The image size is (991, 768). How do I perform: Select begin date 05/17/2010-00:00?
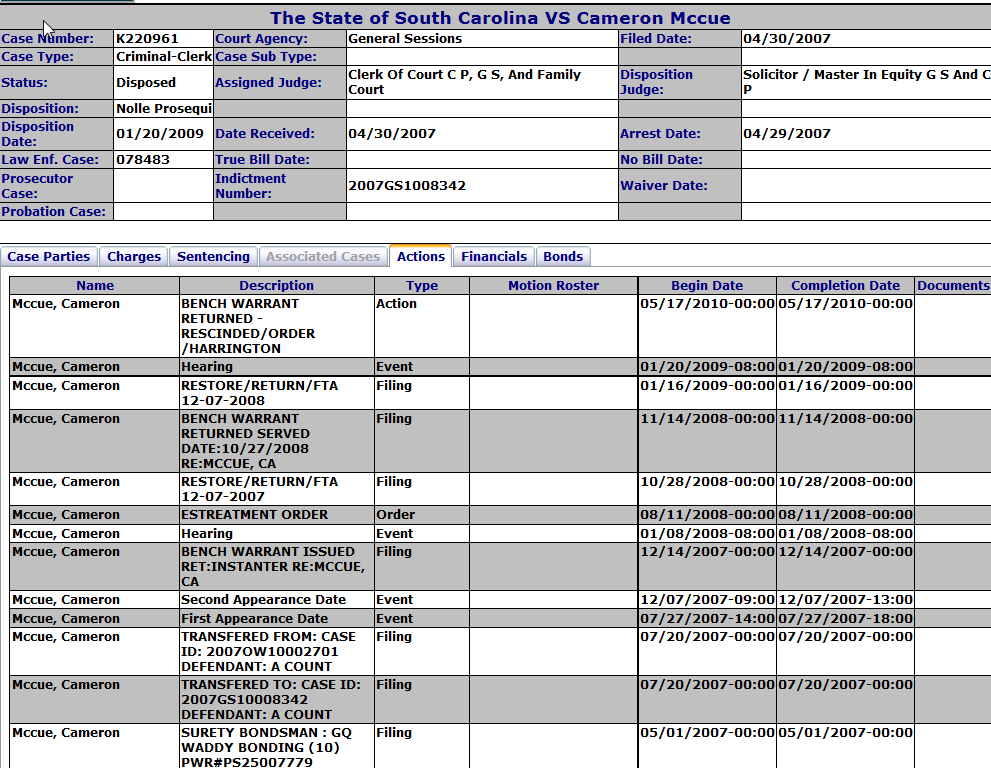tap(707, 303)
